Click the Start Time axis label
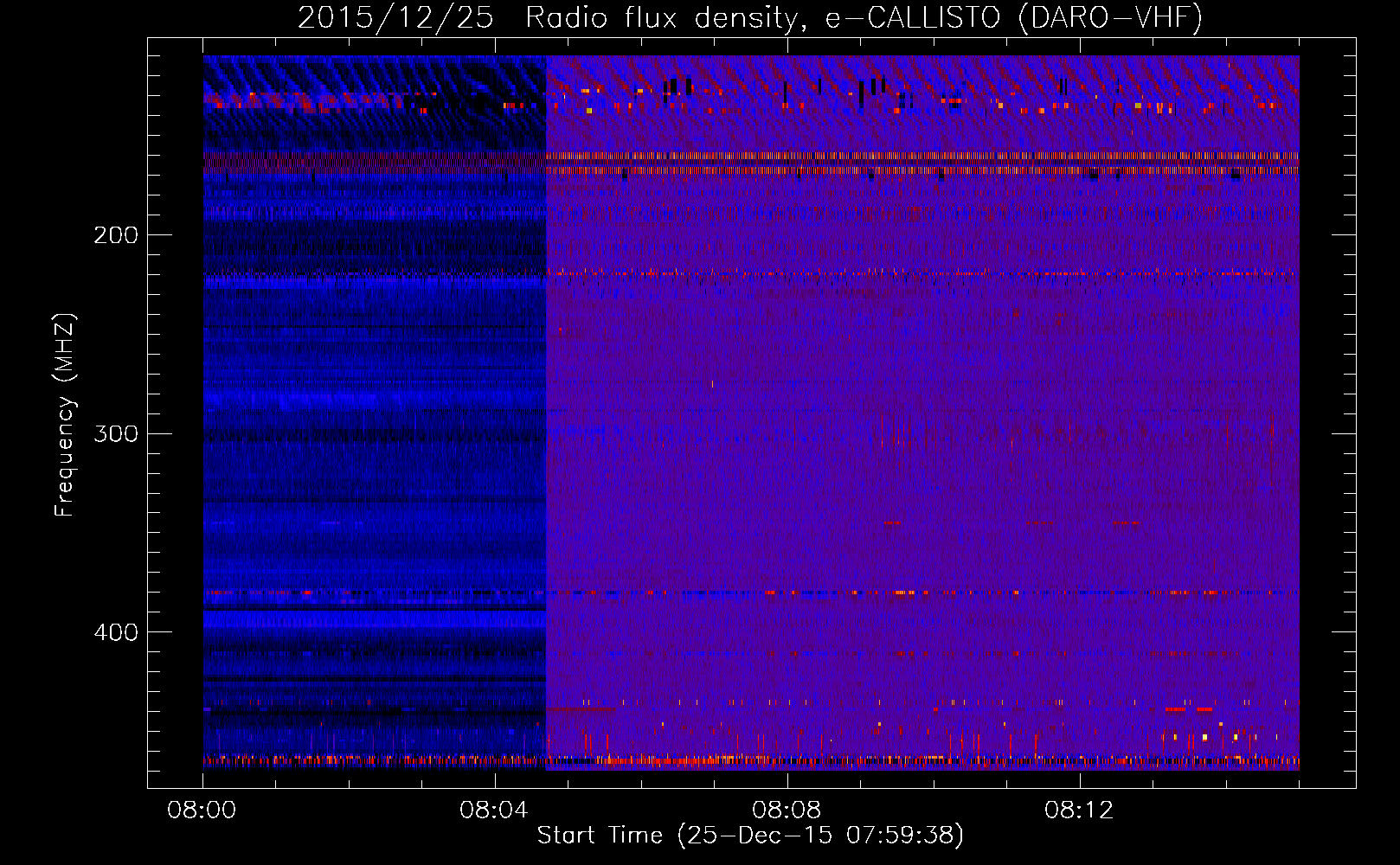This screenshot has height=865, width=1400. (x=750, y=836)
